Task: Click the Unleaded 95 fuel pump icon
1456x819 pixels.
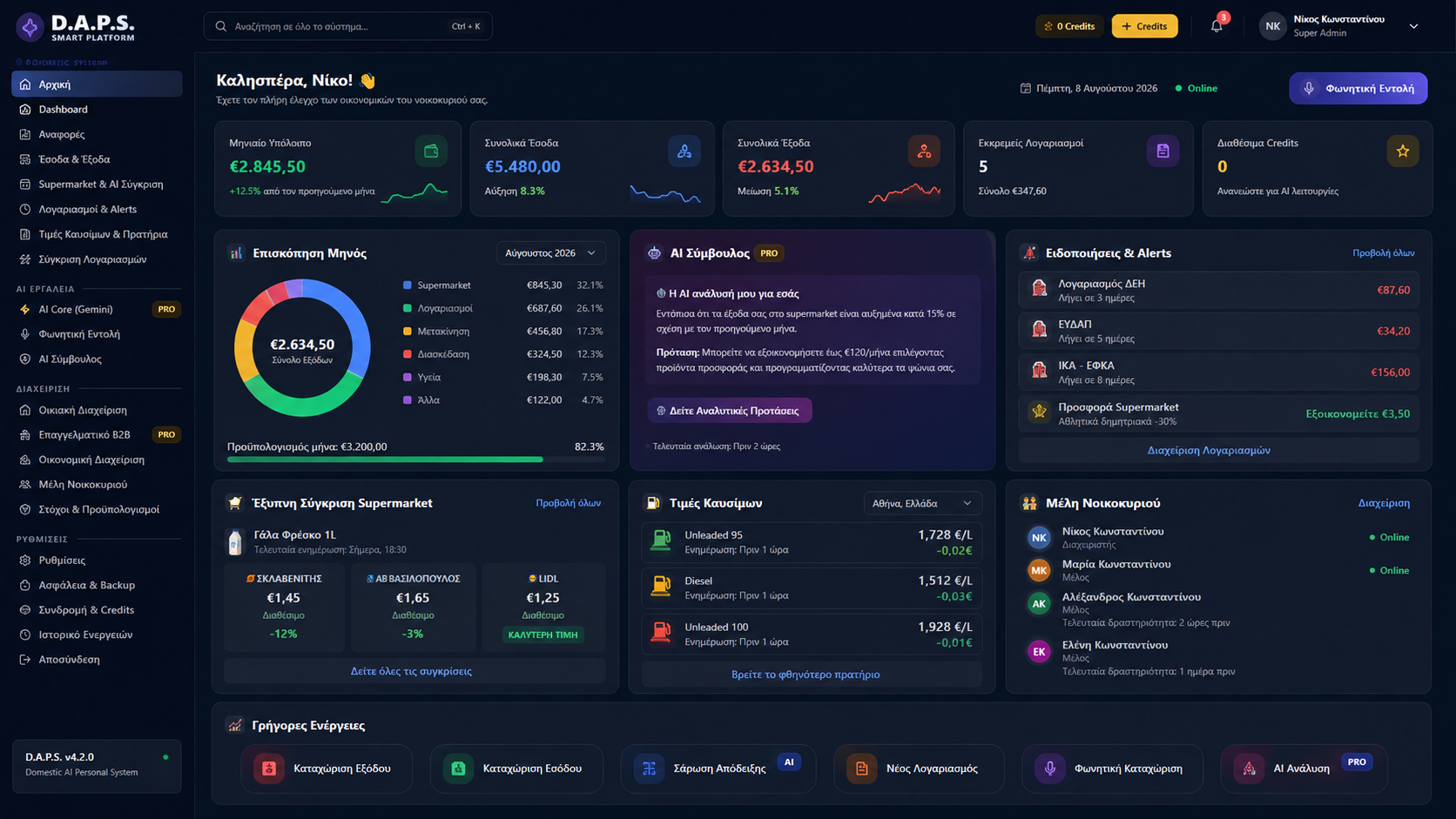Action: (661, 541)
